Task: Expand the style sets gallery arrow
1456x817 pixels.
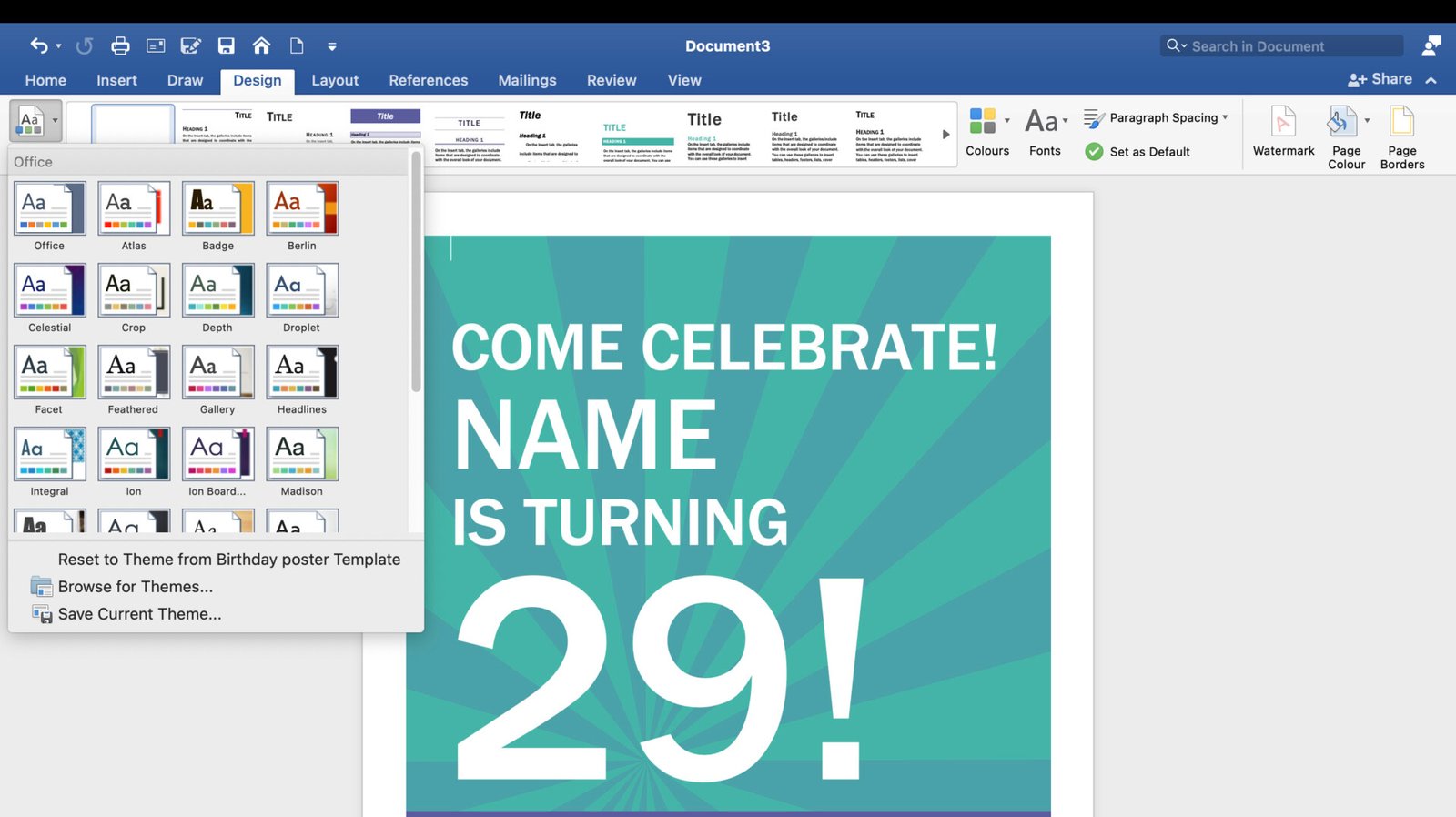Action: [945, 134]
